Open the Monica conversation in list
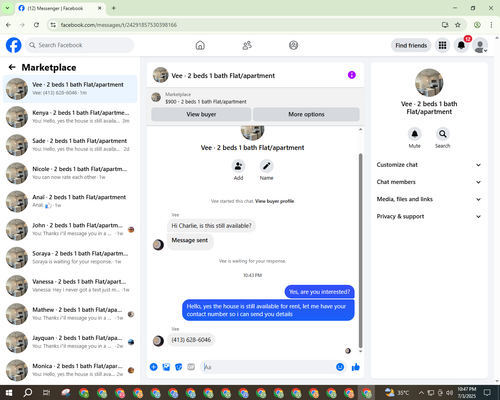The height and width of the screenshot is (400, 500). pos(70,370)
